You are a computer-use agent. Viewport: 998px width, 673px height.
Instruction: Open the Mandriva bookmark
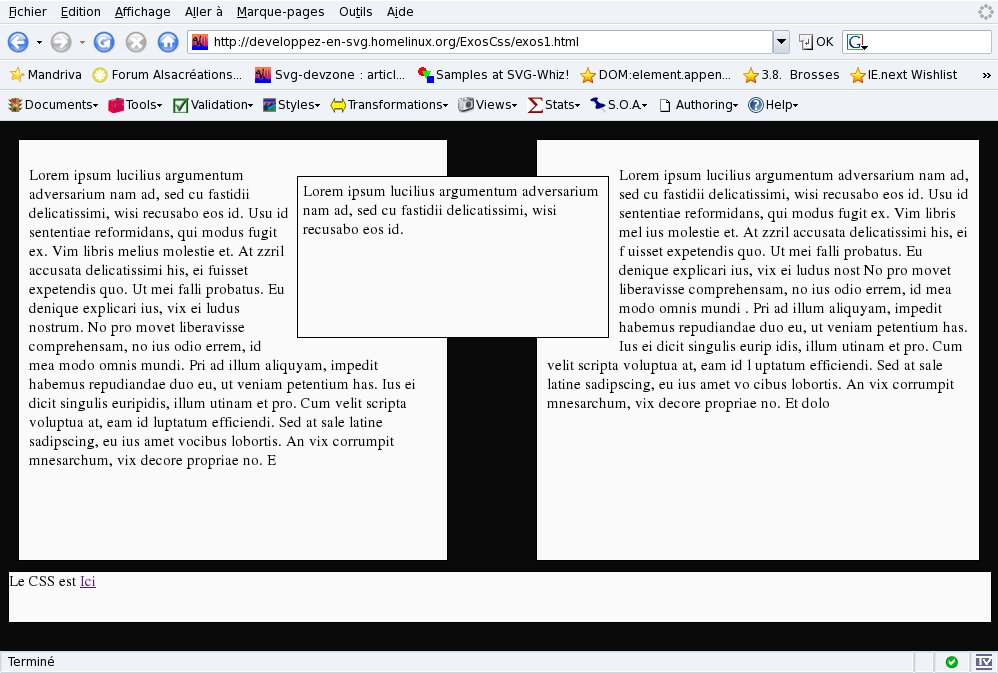[x=46, y=74]
